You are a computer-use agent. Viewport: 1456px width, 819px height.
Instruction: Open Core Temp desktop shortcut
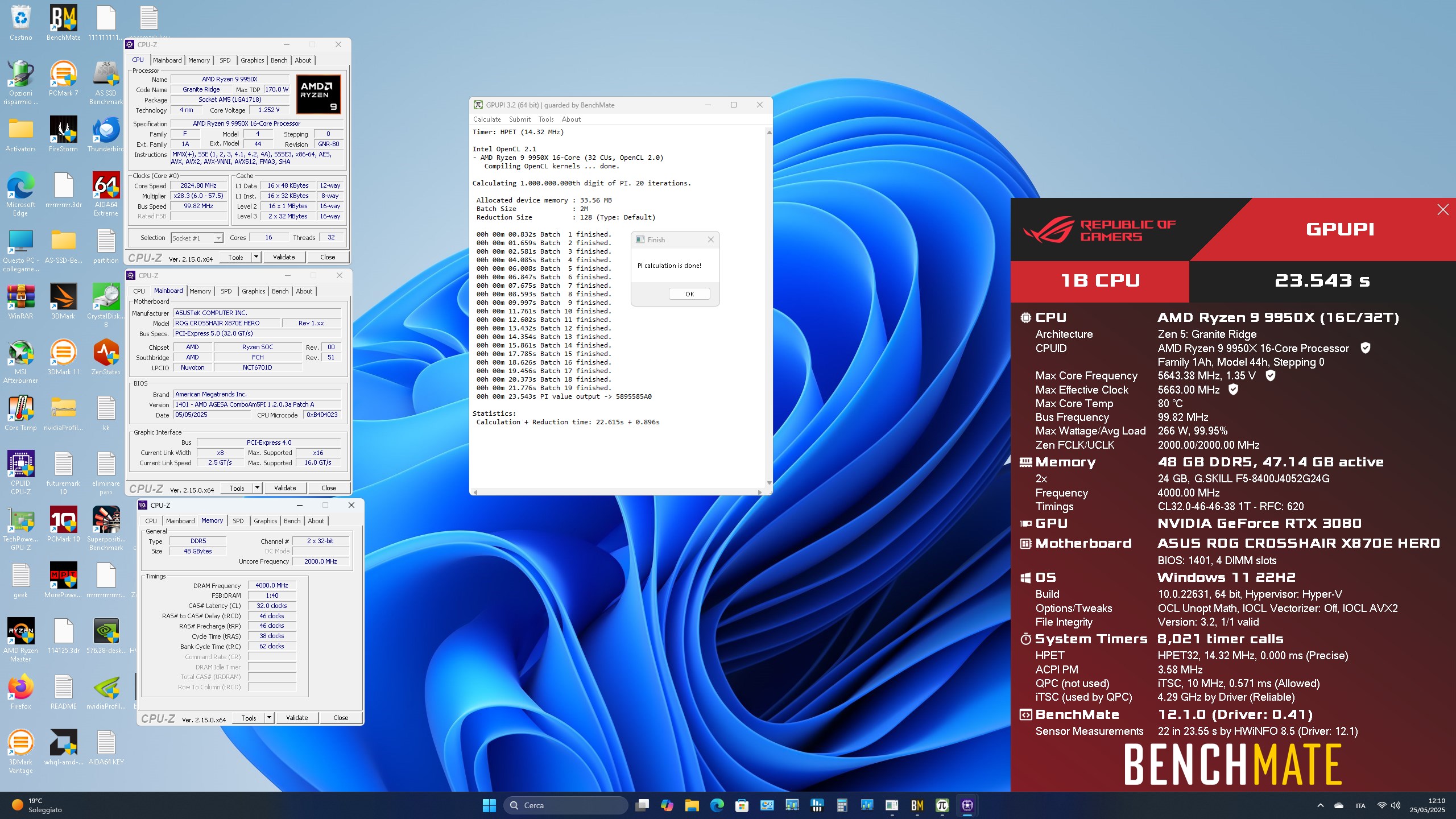pyautogui.click(x=20, y=413)
